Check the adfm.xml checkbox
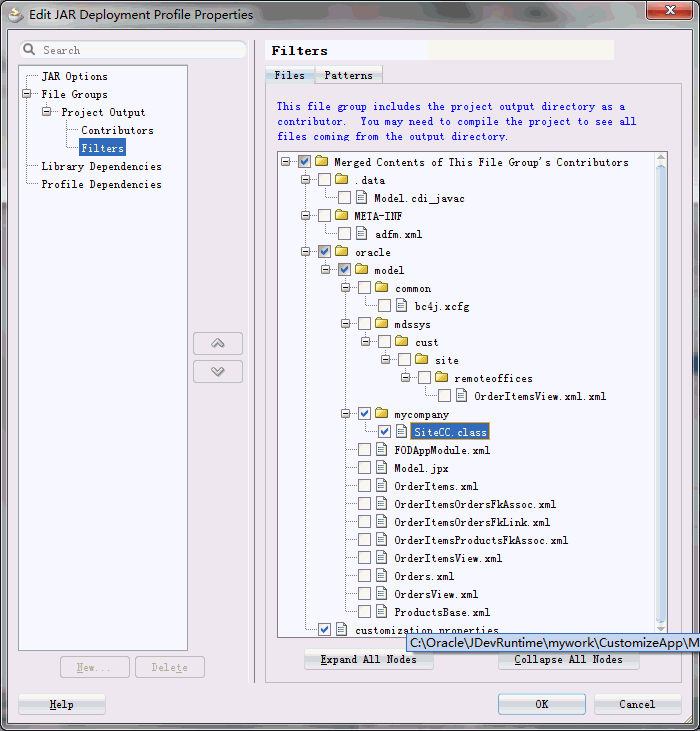 coord(345,234)
